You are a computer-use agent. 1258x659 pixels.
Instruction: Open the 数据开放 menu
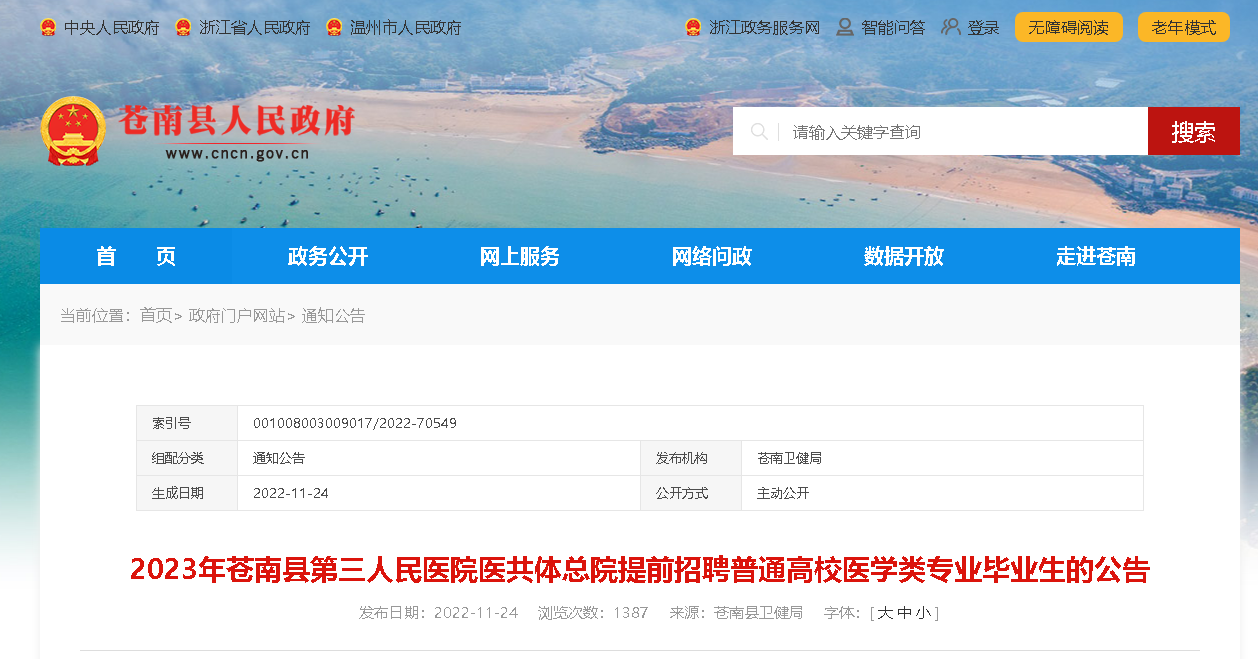pos(904,256)
